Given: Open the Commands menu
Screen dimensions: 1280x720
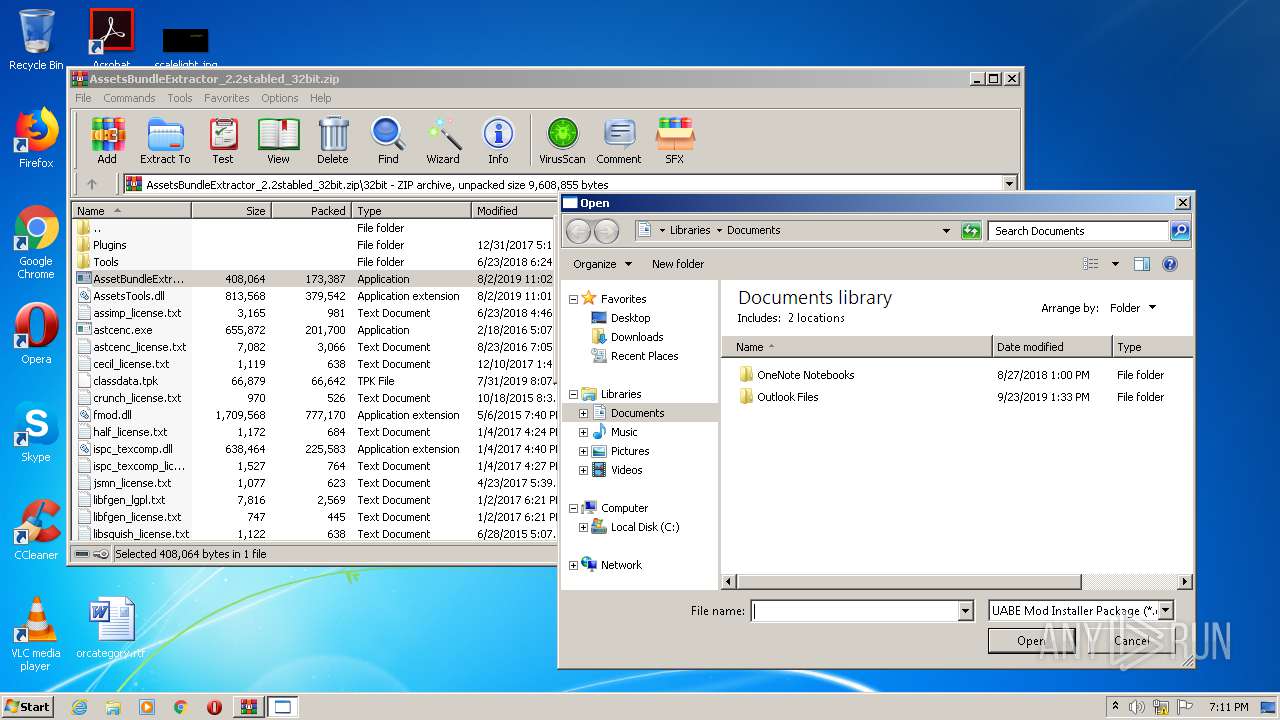Looking at the screenshot, I should pos(129,98).
